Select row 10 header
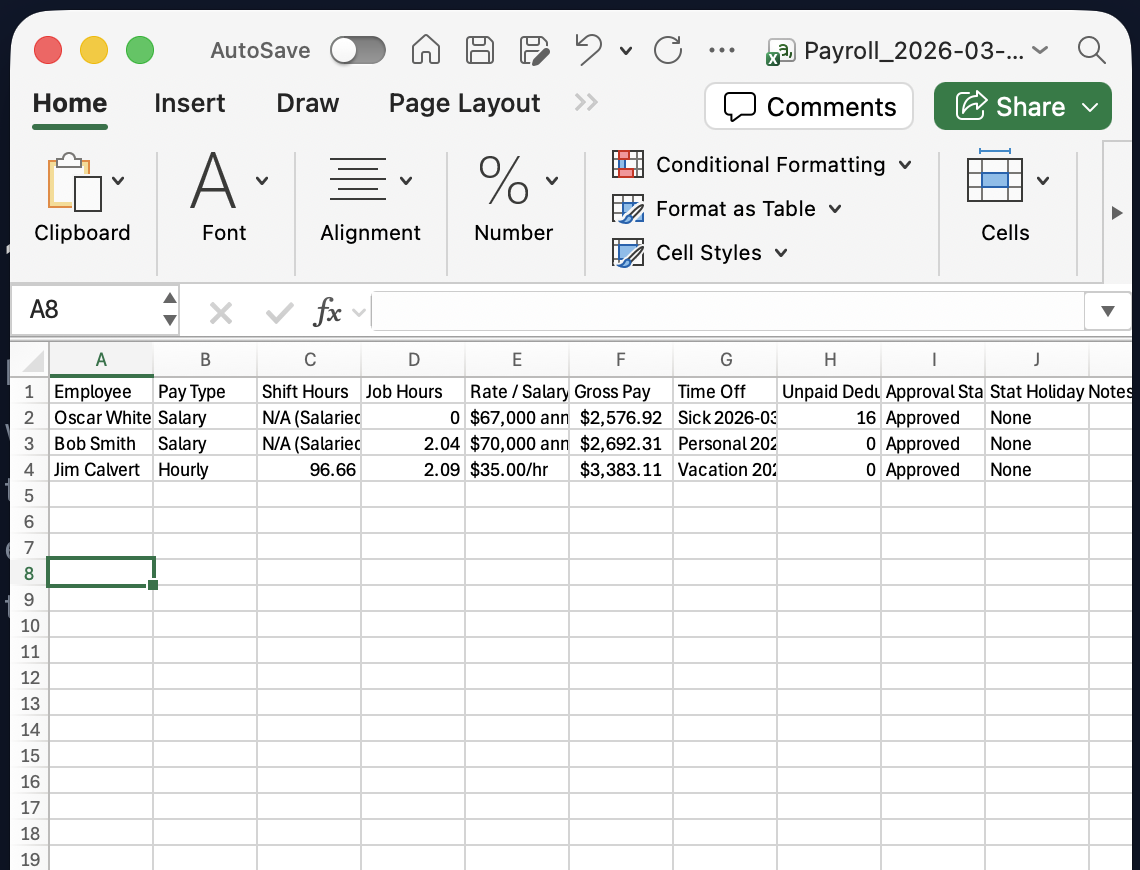The width and height of the screenshot is (1140, 870). coord(30,626)
